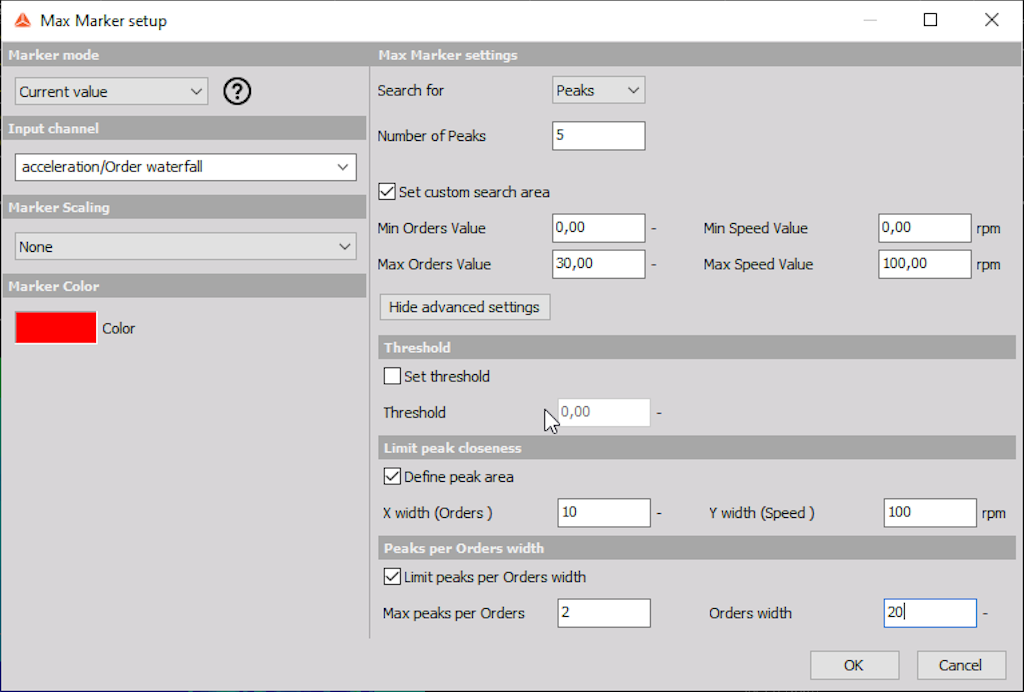Click the Min Speed Value field
The width and height of the screenshot is (1024, 692).
(x=925, y=228)
